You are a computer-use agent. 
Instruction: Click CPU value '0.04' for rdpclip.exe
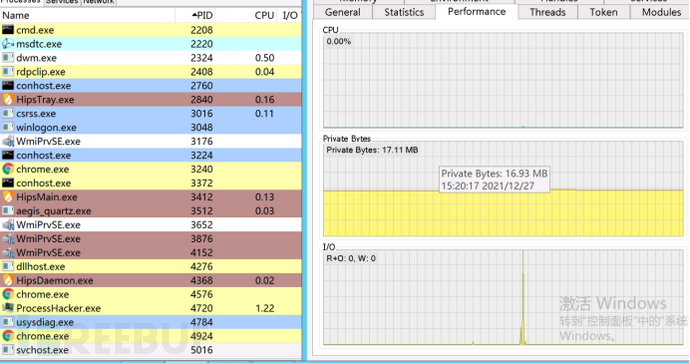265,72
